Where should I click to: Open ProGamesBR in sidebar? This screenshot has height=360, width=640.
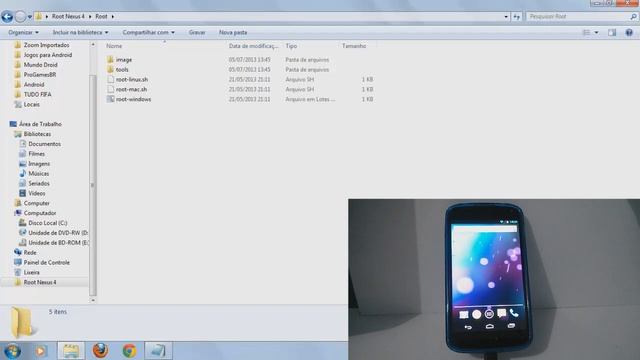40,75
